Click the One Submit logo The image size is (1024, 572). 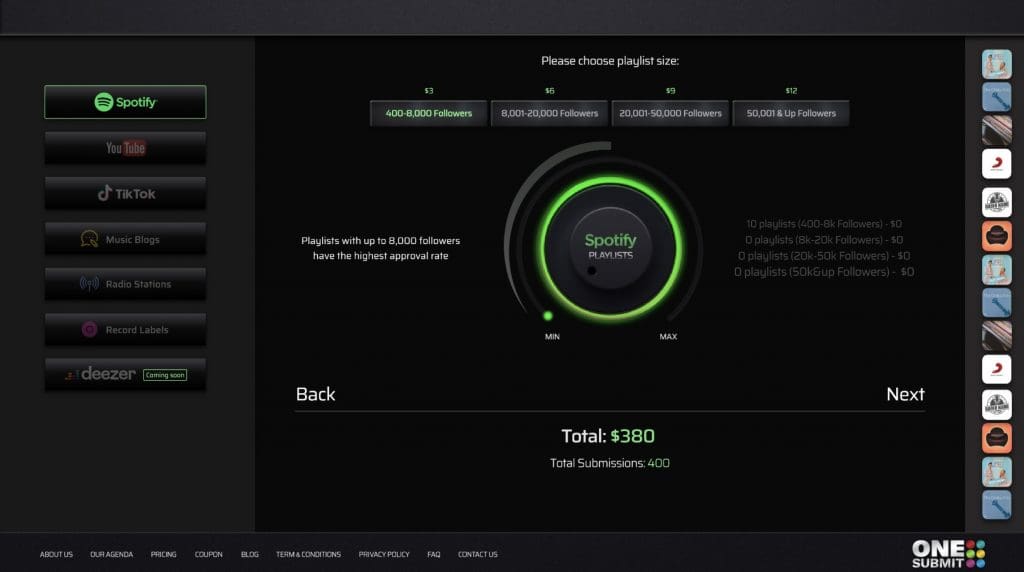click(948, 554)
